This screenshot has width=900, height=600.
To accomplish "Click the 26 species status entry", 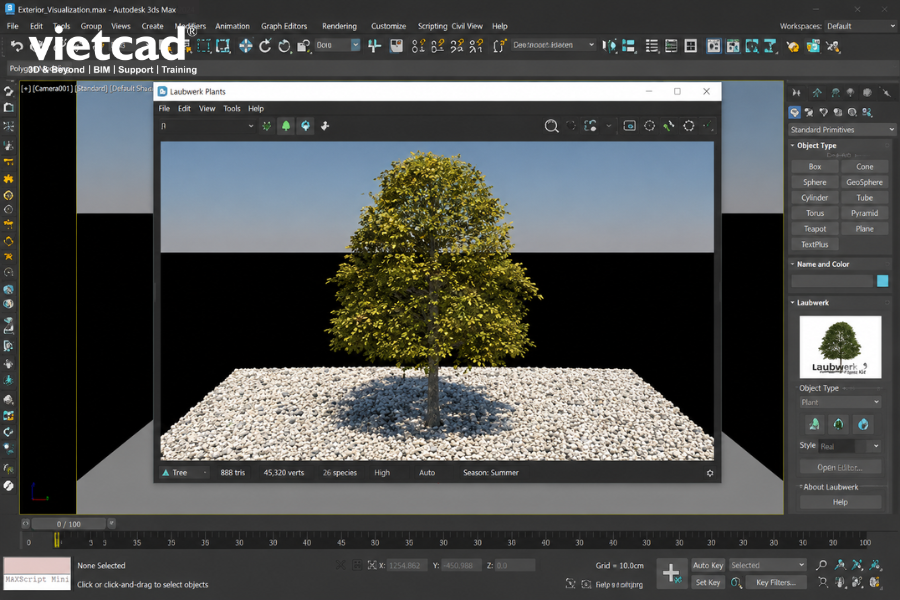I will [339, 473].
